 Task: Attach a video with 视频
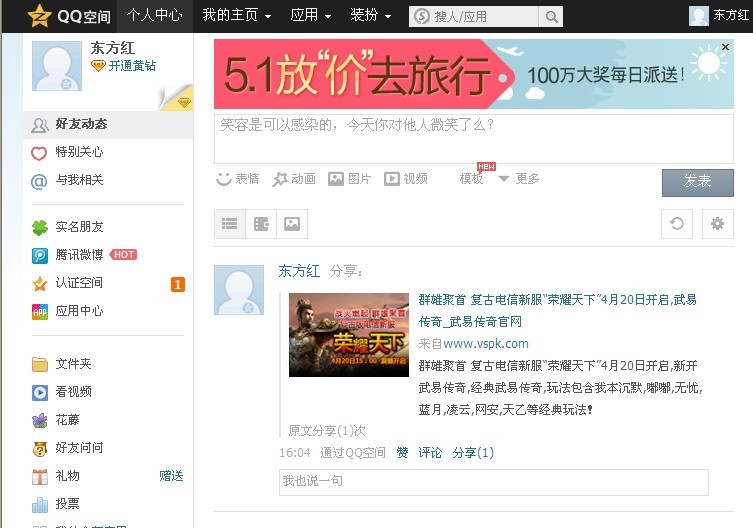pos(406,179)
